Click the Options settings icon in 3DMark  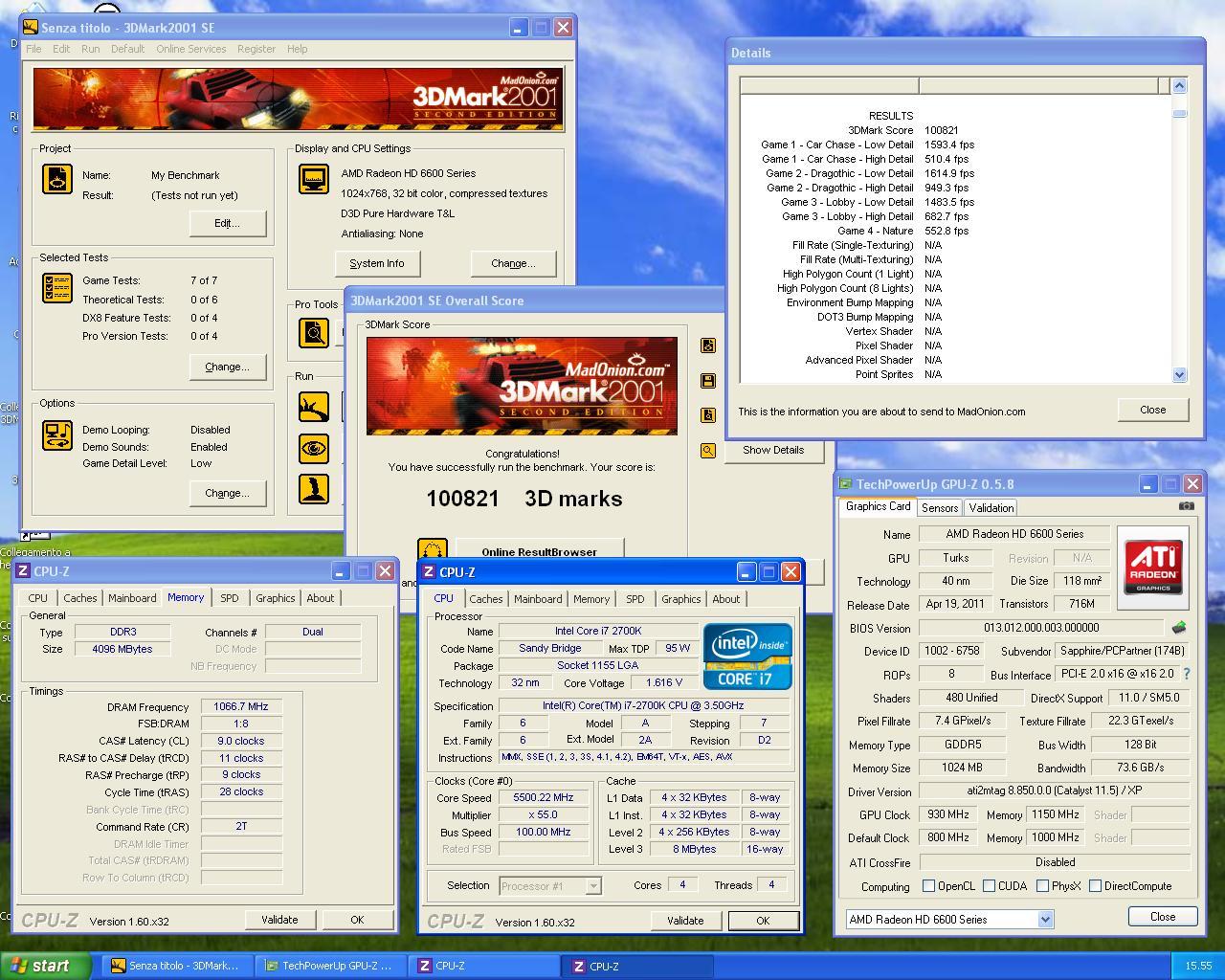pos(57,434)
